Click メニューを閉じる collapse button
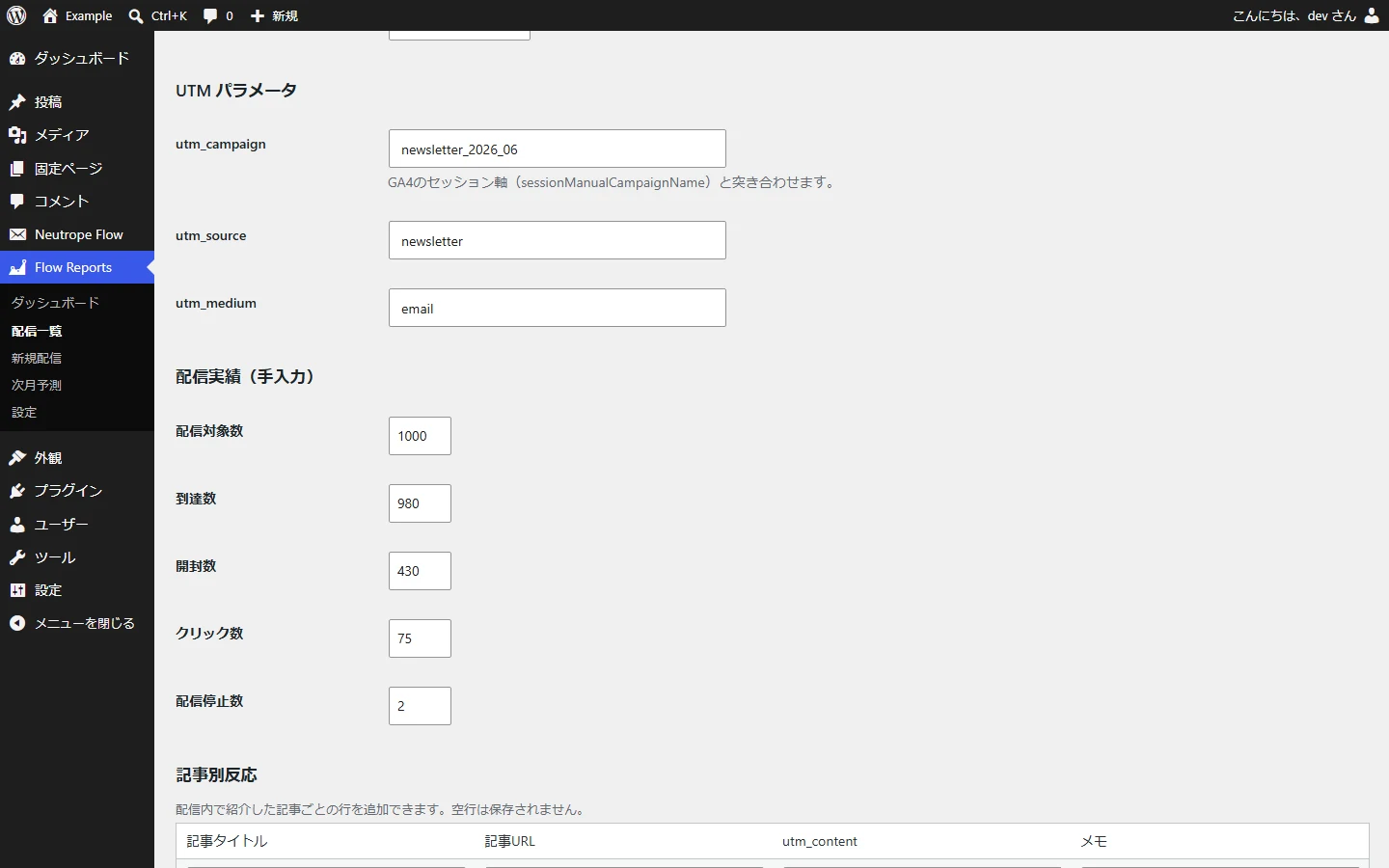 pyautogui.click(x=77, y=624)
